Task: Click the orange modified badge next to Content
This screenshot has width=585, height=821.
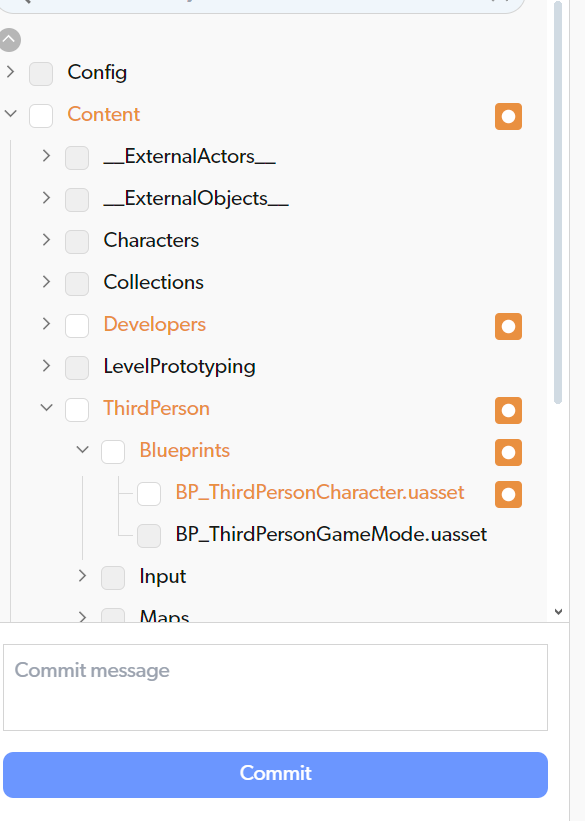Action: click(x=508, y=116)
